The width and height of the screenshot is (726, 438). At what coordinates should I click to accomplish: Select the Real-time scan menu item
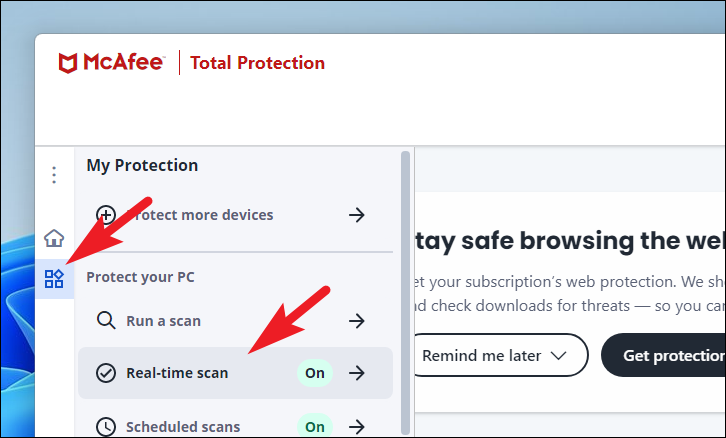coord(235,373)
